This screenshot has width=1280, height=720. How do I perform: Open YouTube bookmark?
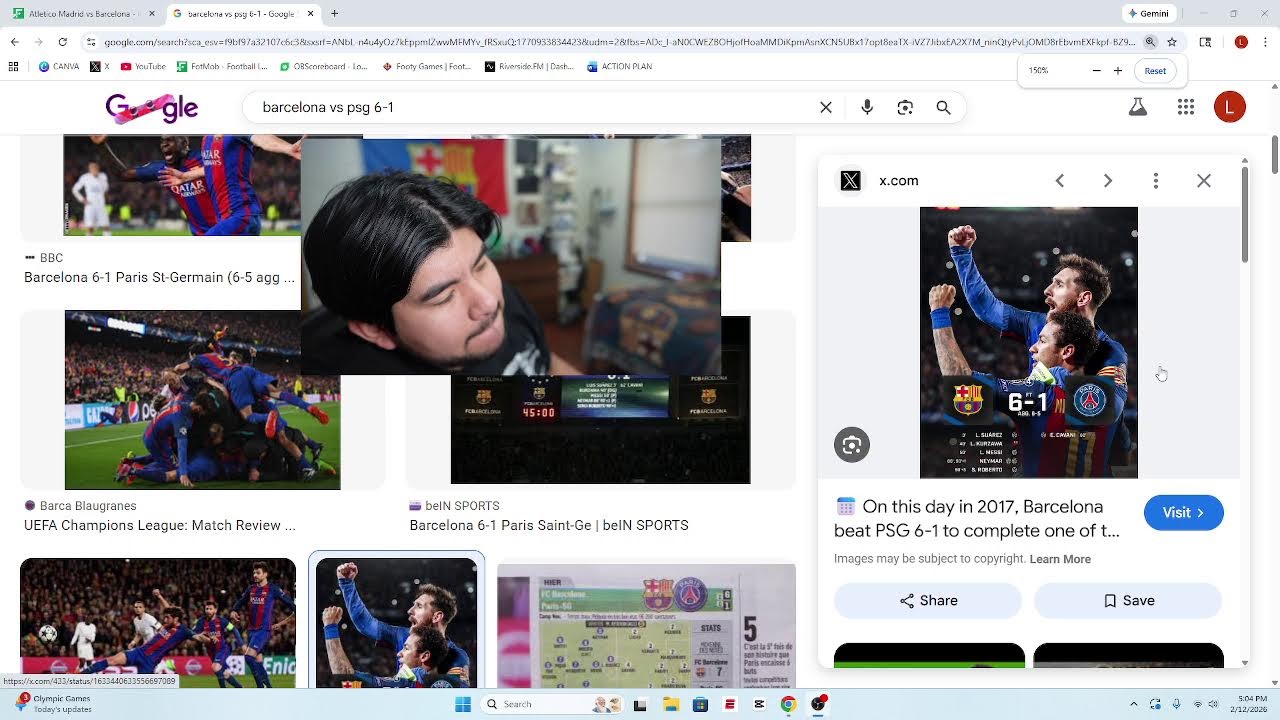(x=143, y=67)
